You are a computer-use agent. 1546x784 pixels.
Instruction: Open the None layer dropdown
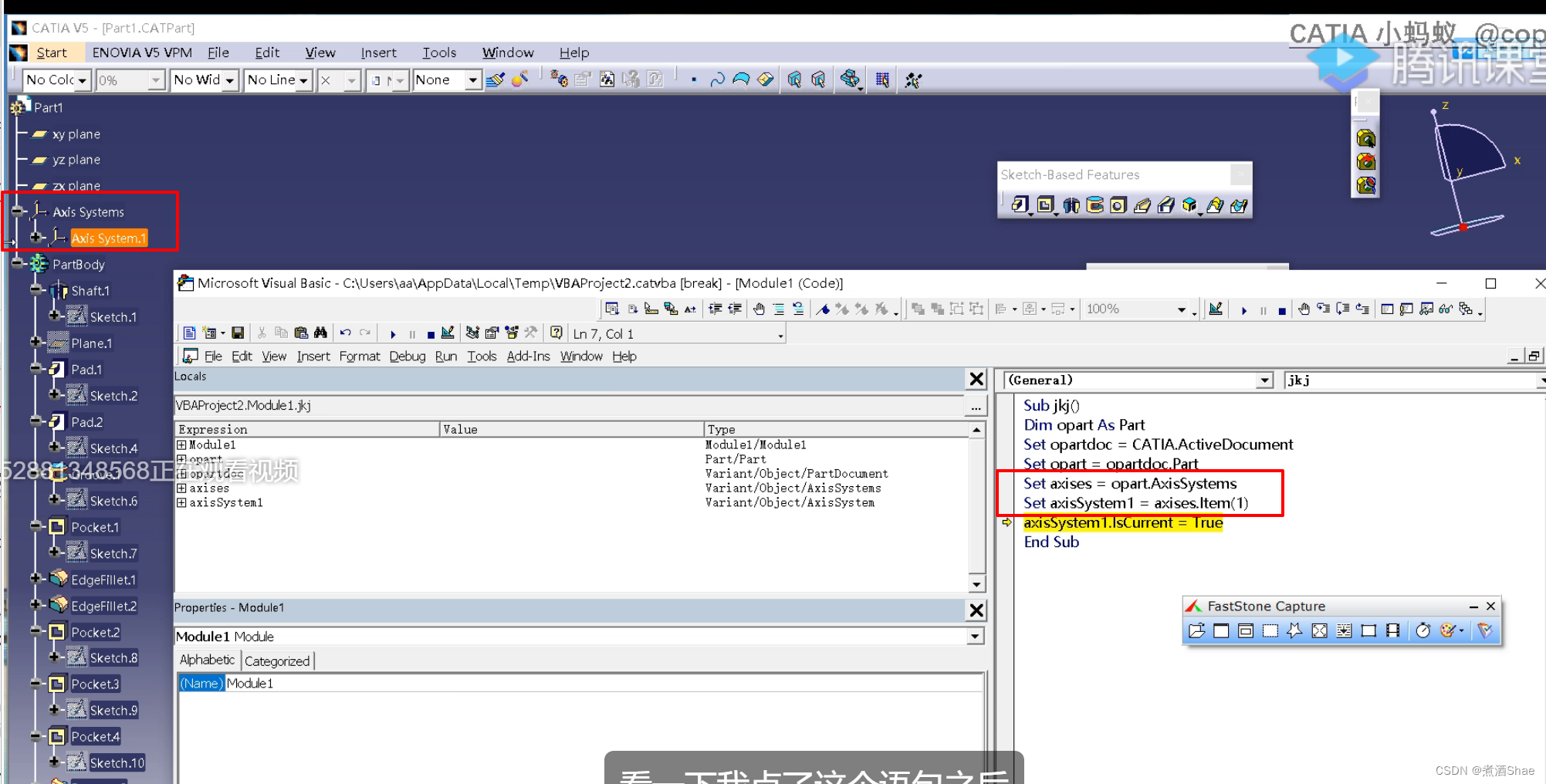[473, 79]
